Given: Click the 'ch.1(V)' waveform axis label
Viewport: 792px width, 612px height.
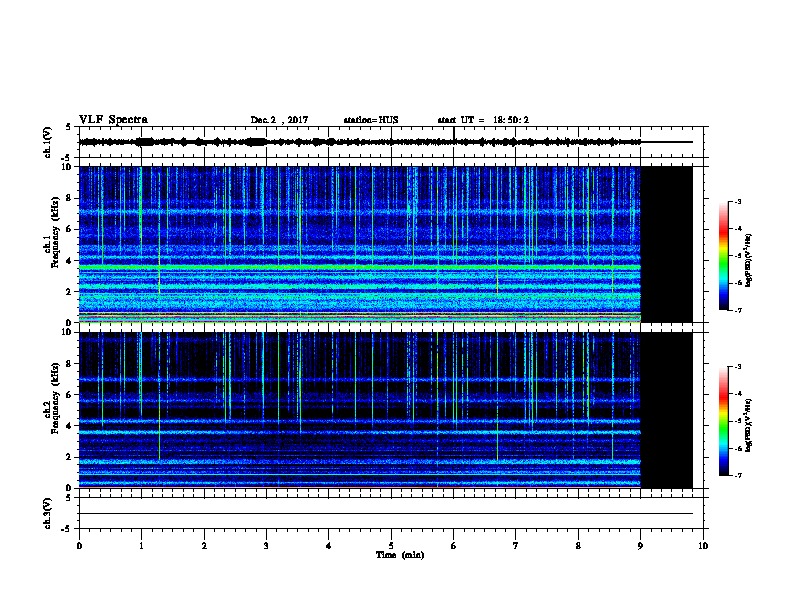Looking at the screenshot, I should coord(48,142).
